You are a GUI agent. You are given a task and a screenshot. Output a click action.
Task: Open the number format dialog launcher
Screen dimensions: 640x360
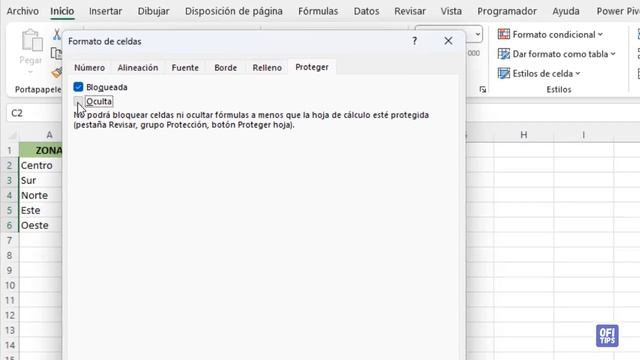(483, 90)
